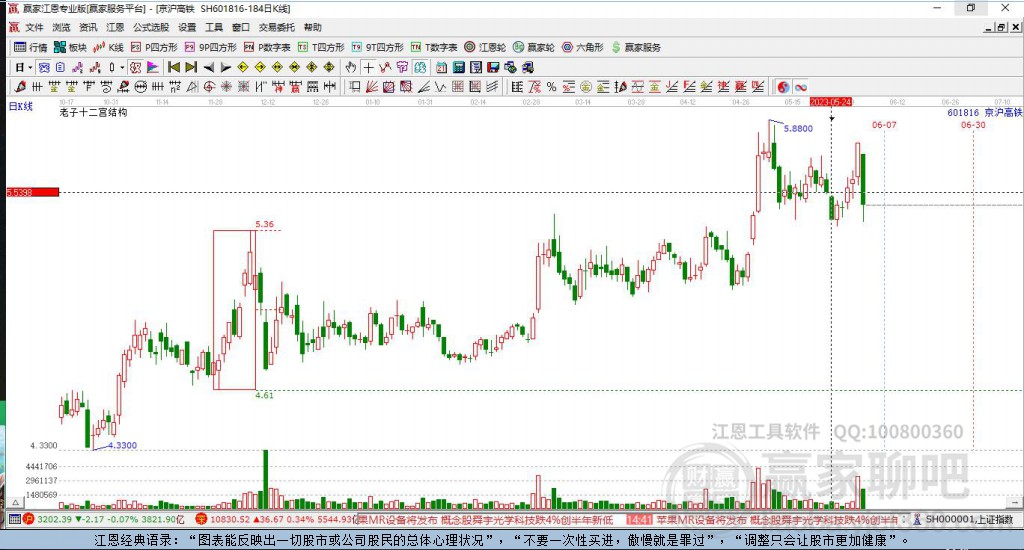Jump to last bar icon
The height and width of the screenshot is (550, 1024).
point(191,67)
